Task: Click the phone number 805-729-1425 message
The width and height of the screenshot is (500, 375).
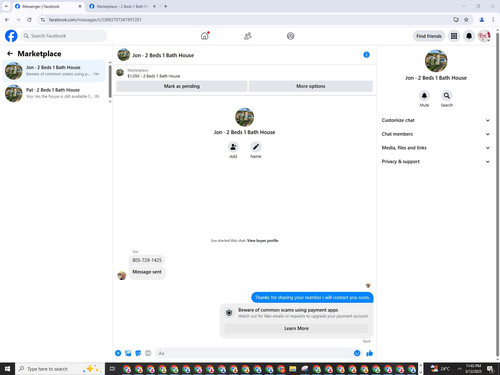Action: tap(147, 260)
